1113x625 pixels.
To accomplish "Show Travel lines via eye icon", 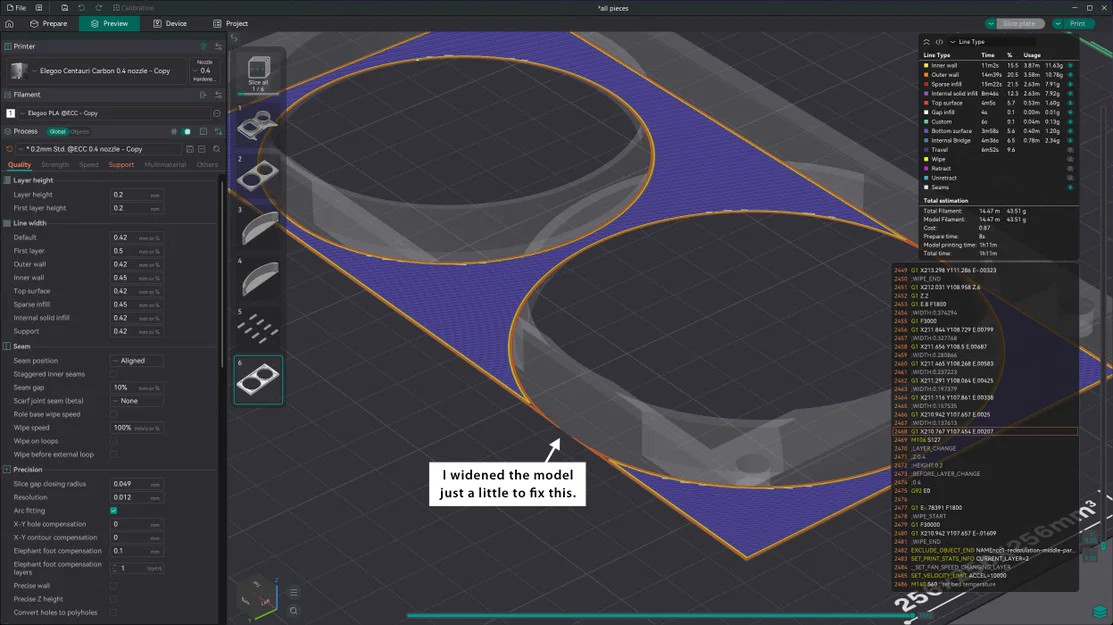I will pos(1070,150).
